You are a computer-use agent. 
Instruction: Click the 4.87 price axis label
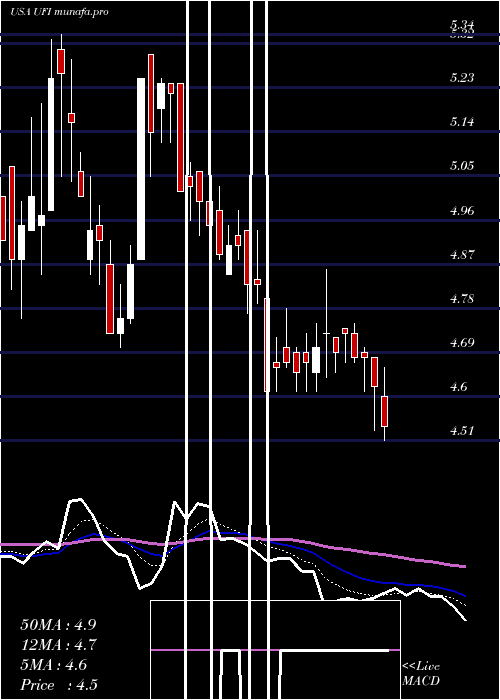pos(462,254)
